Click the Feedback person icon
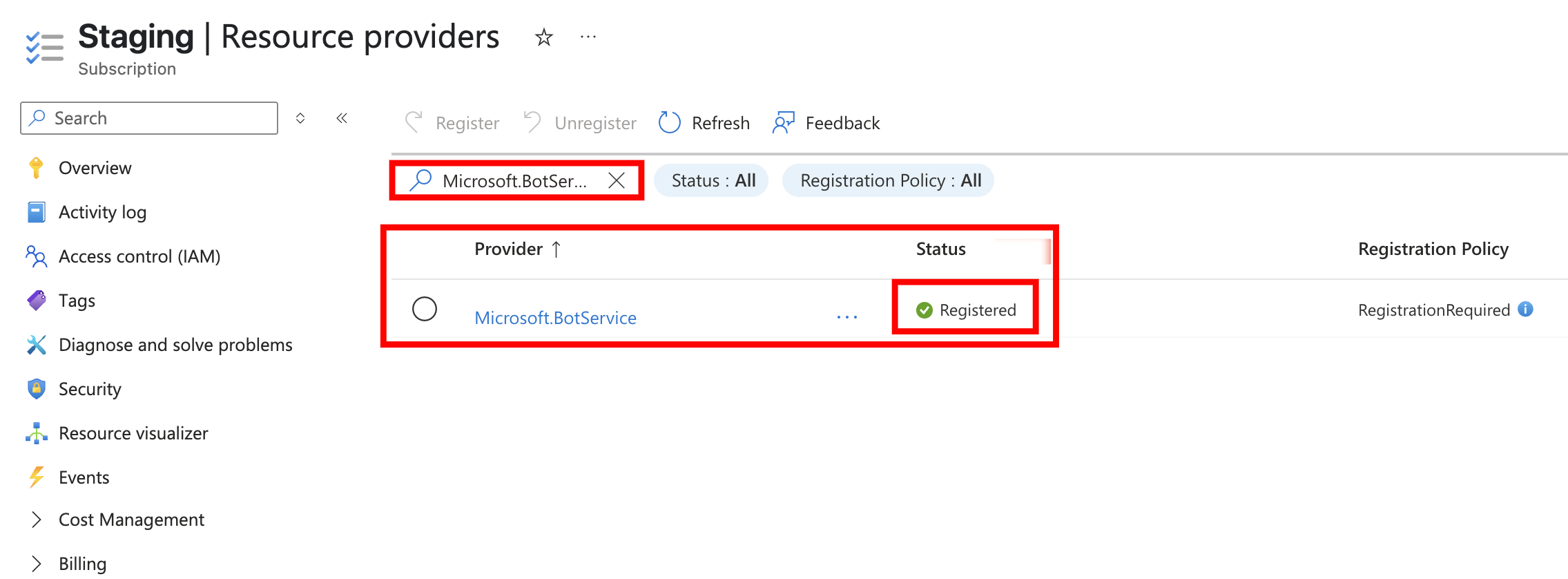The width and height of the screenshot is (1568, 579). click(784, 123)
